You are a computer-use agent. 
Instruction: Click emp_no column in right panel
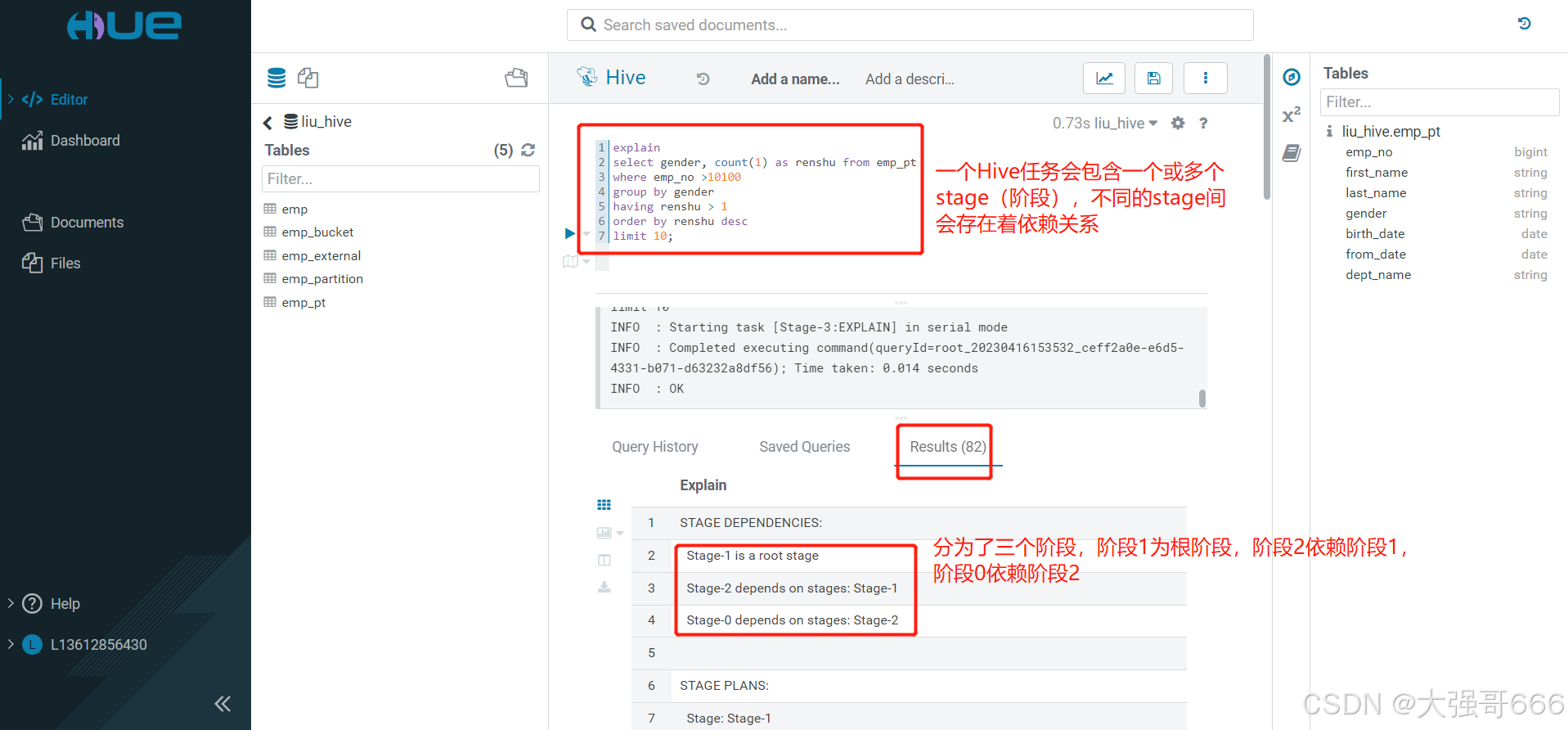1368,152
